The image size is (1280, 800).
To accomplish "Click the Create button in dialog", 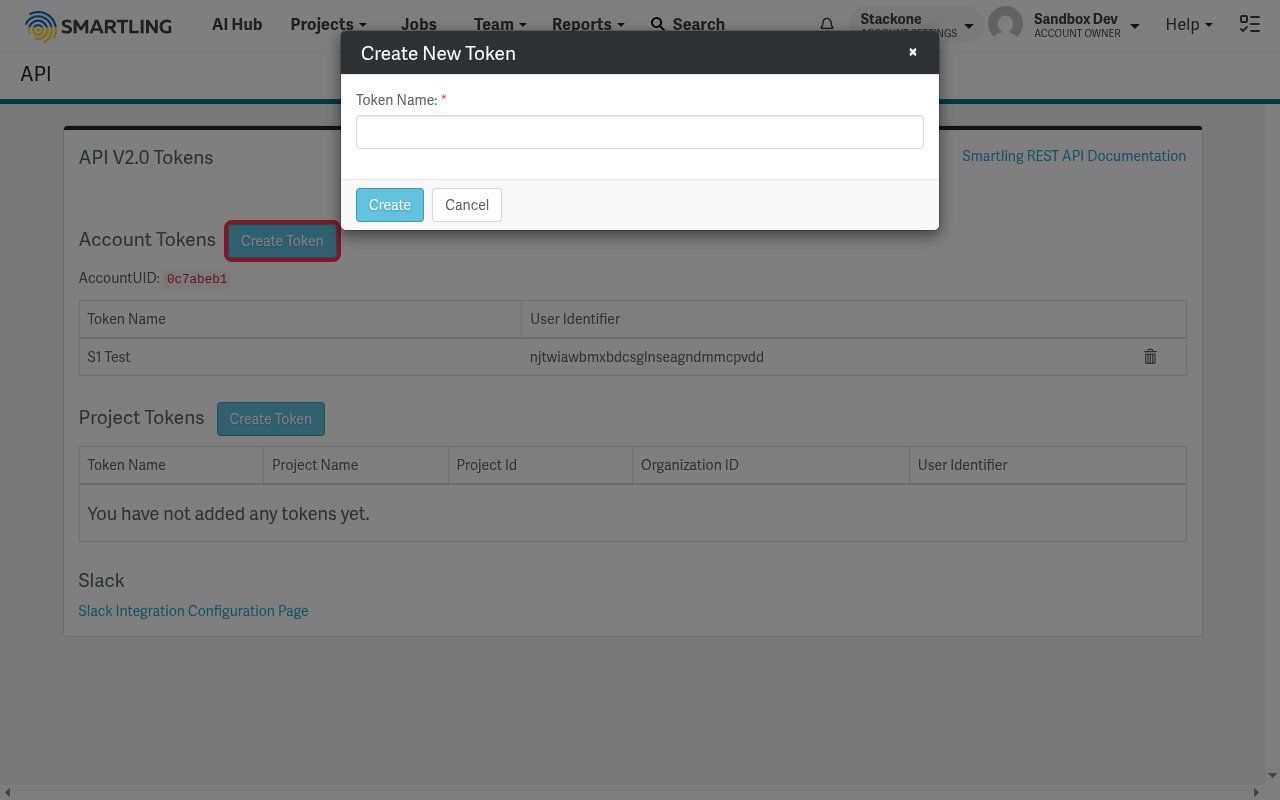I will (390, 205).
